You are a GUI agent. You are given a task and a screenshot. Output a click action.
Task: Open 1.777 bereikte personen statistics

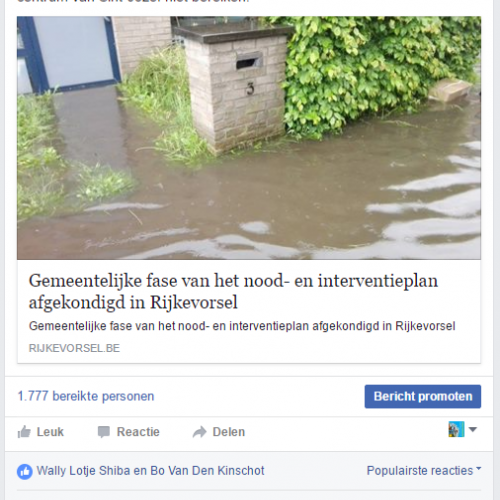tap(86, 396)
